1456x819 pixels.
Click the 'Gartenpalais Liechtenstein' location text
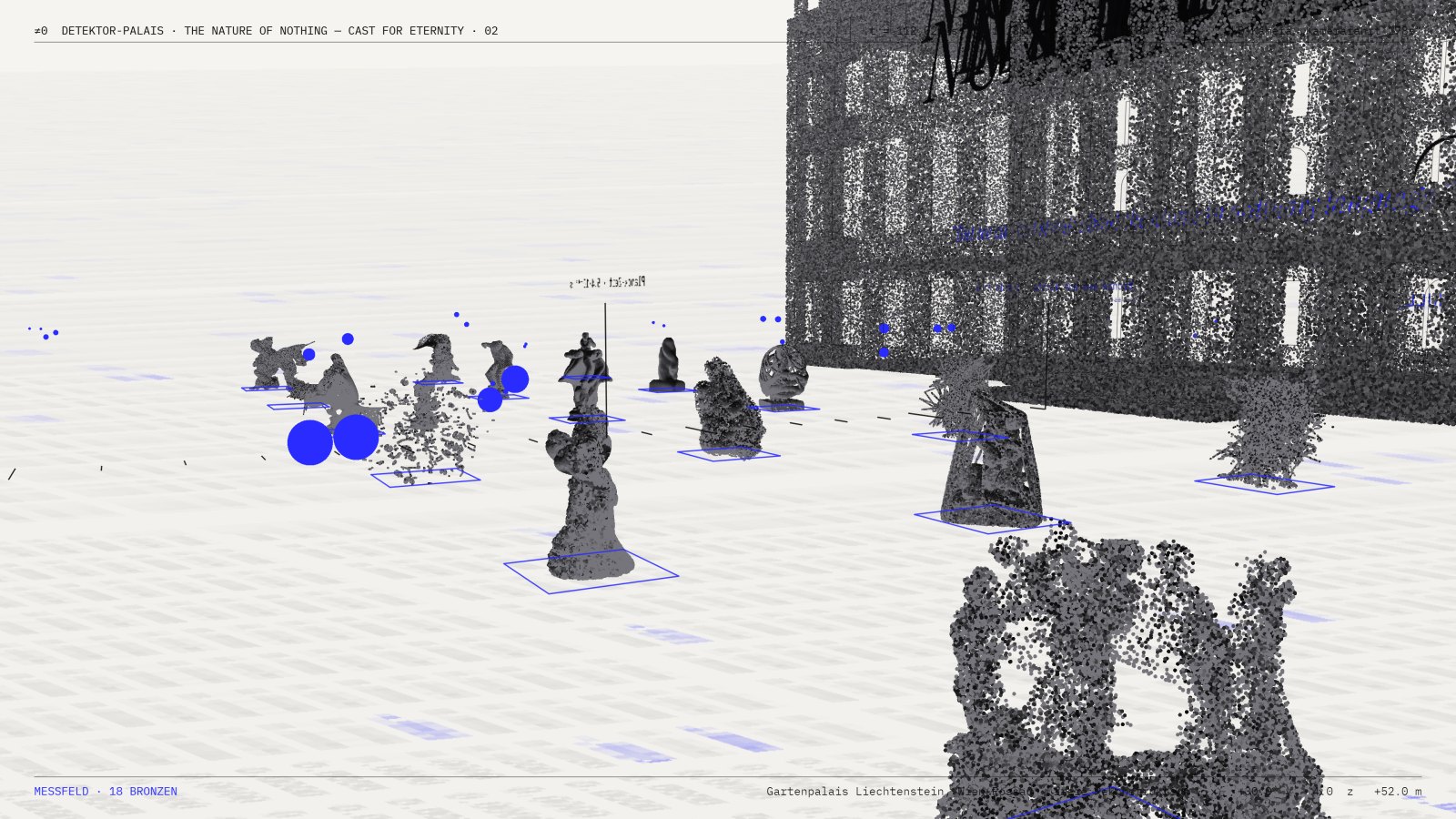coord(854,792)
